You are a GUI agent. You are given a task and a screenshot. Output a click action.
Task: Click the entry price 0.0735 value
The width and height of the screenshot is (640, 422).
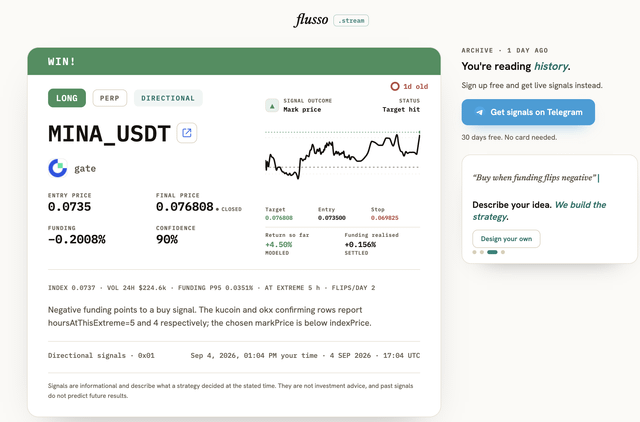coord(69,207)
